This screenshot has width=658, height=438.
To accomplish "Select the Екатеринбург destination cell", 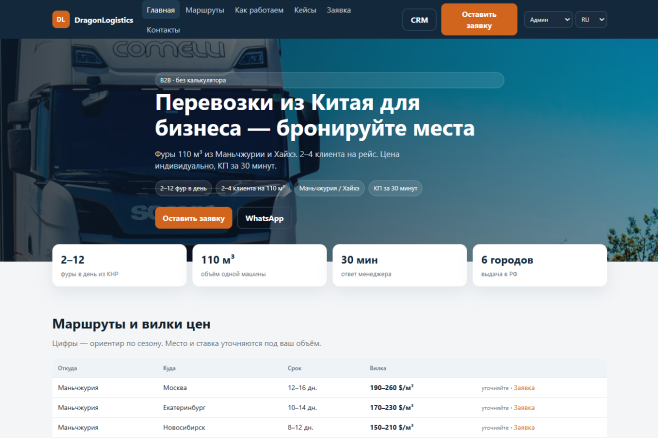I will pyautogui.click(x=184, y=407).
